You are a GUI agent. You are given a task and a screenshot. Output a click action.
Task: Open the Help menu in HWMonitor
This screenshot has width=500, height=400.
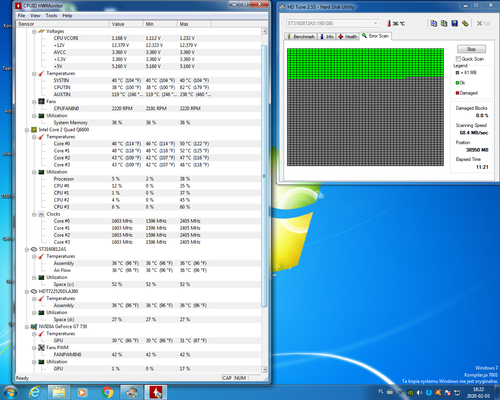(x=67, y=16)
